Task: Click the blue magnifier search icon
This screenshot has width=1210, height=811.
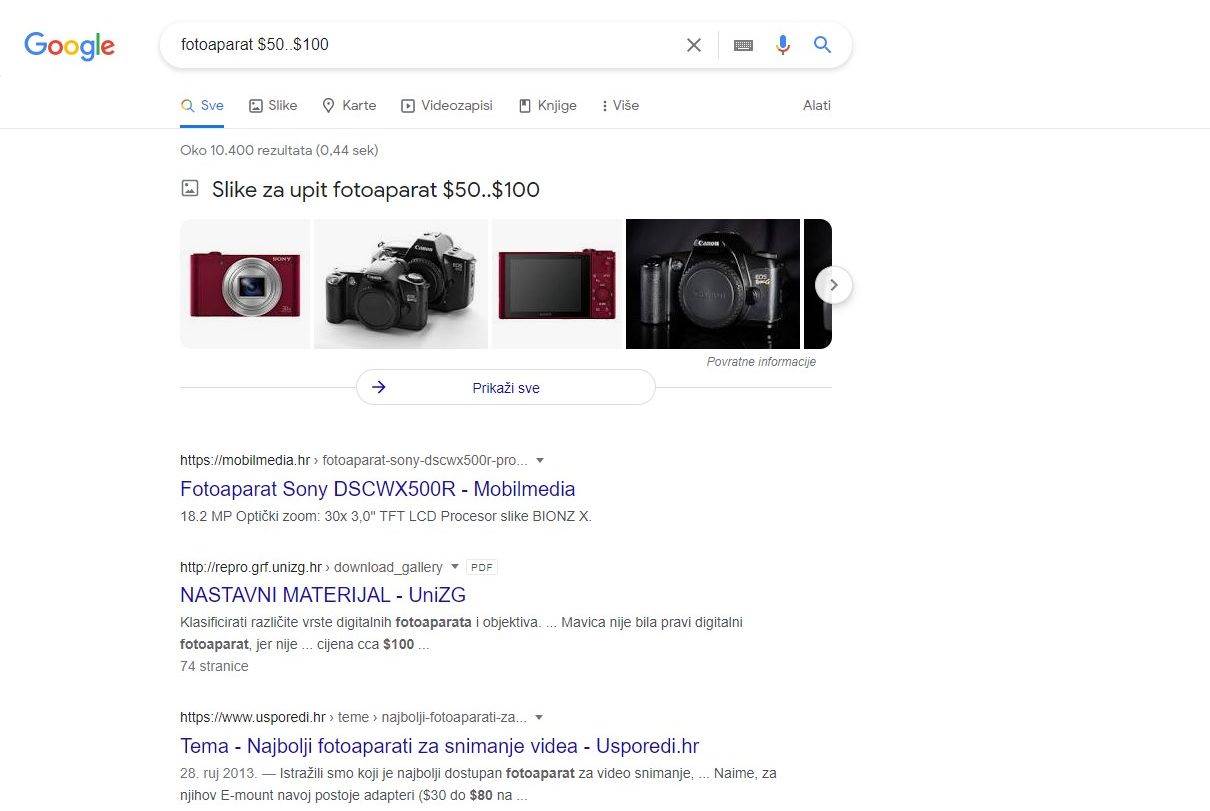Action: 822,45
